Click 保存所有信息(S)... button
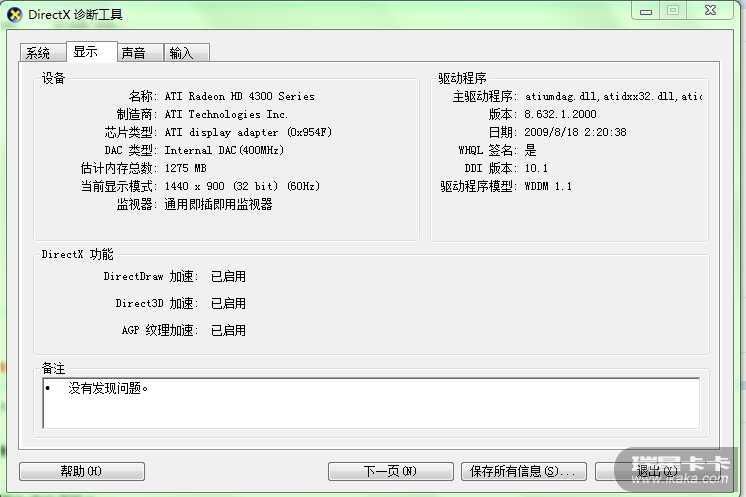This screenshot has height=497, width=746. click(523, 471)
